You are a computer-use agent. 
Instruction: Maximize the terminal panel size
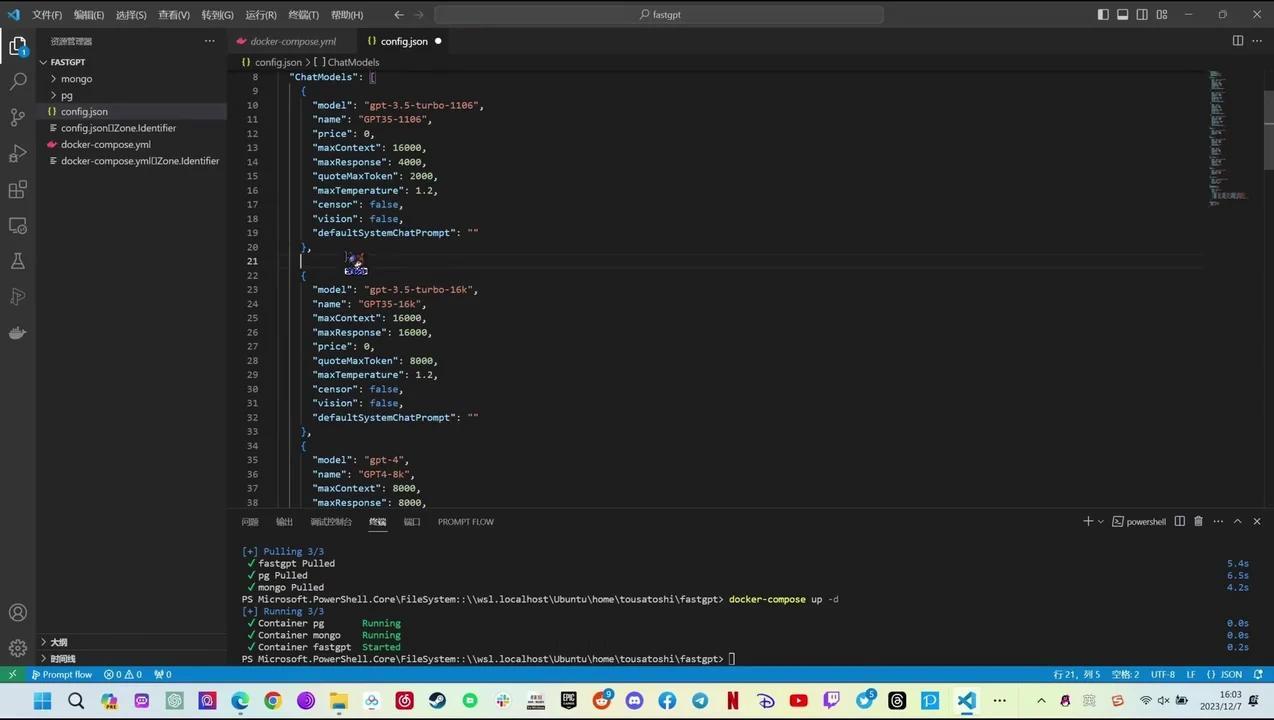[x=1237, y=521]
